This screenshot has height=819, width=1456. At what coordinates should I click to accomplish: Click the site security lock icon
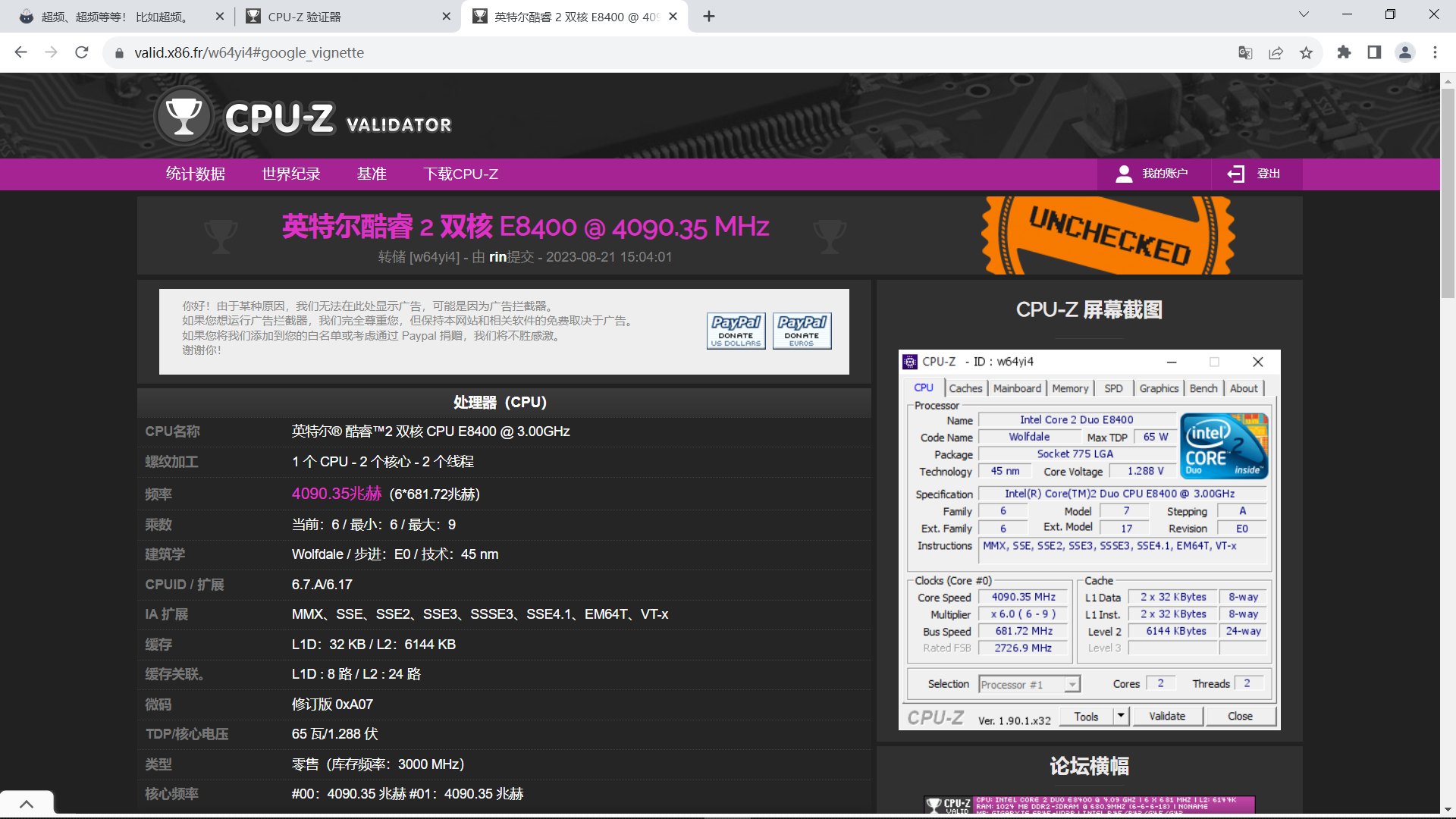click(x=118, y=53)
